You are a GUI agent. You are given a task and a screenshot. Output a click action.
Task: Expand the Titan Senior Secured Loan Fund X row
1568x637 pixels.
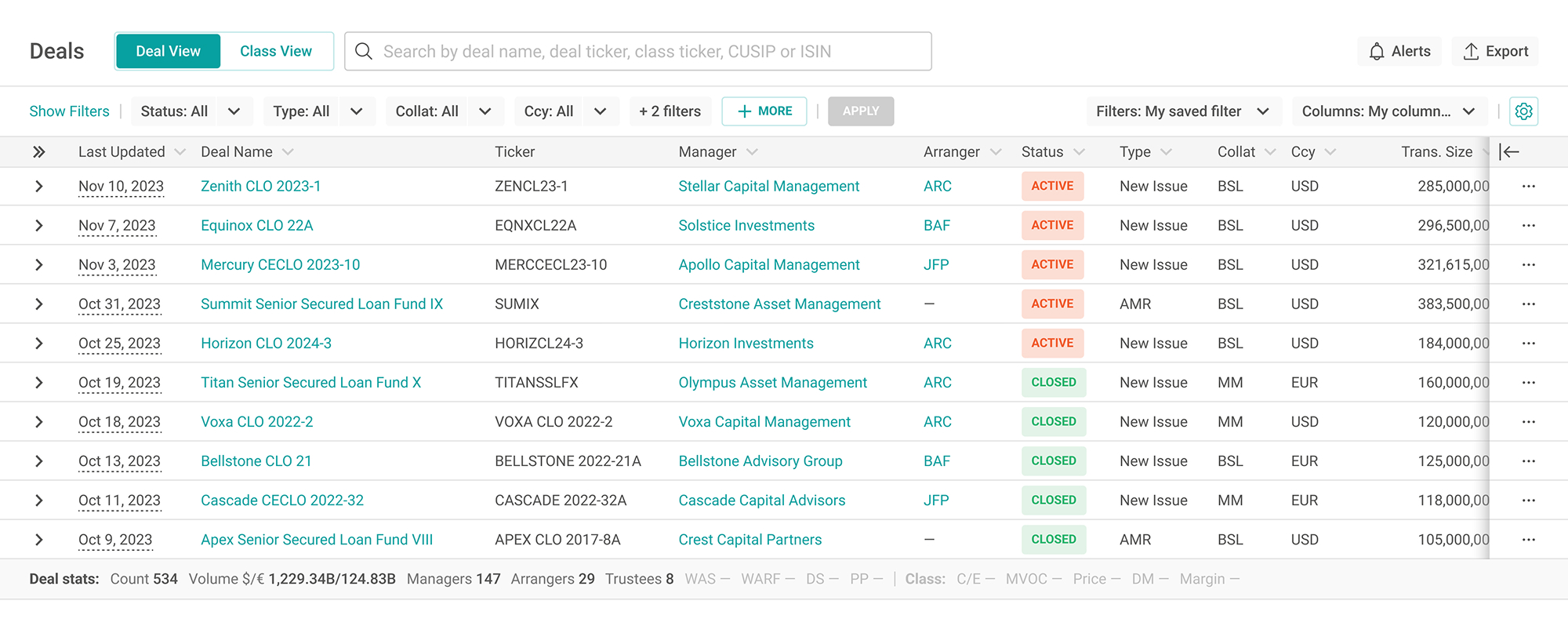[x=38, y=383]
